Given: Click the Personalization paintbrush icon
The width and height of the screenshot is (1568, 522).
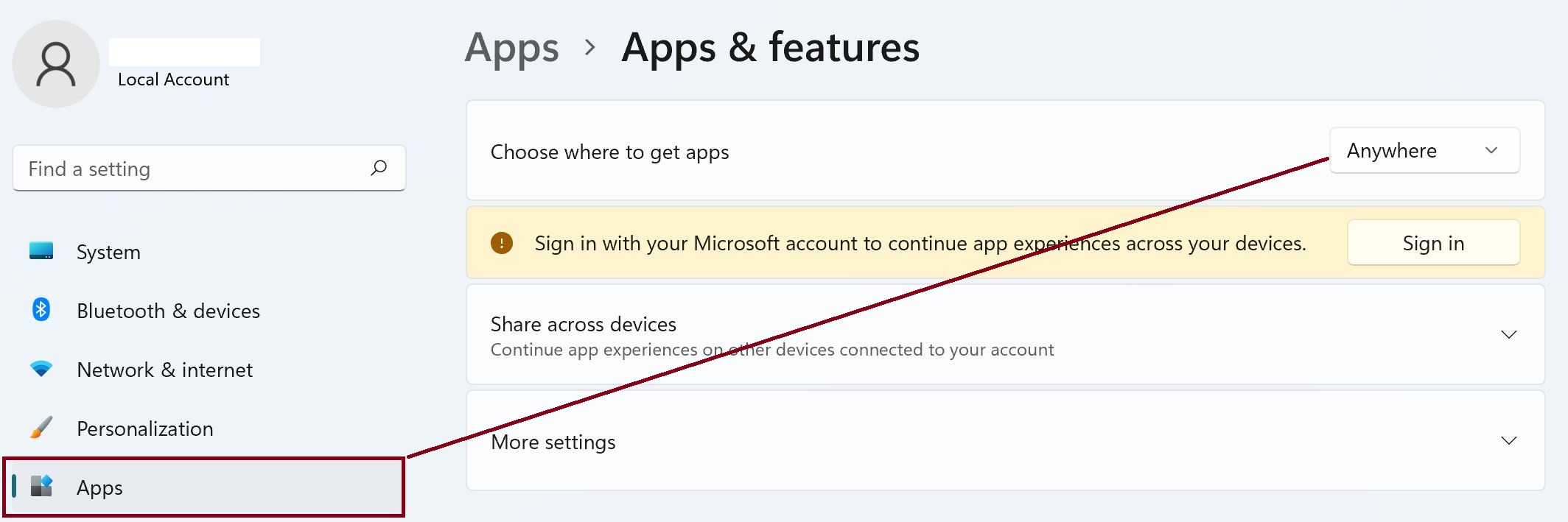Looking at the screenshot, I should (x=41, y=428).
